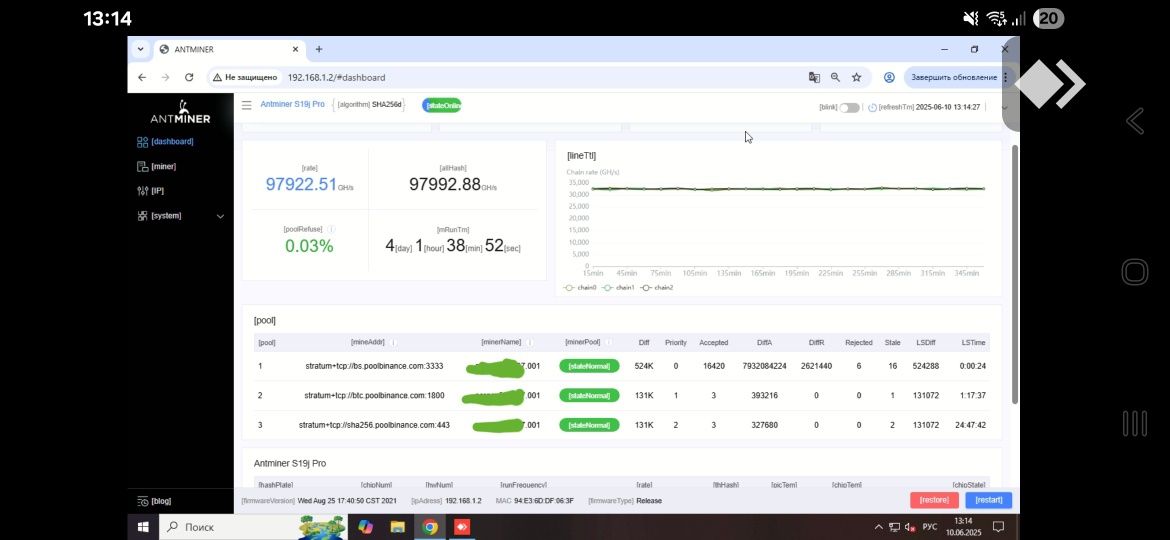Click stateNormal badge for btc.poolbinance.com pool
This screenshot has width=1170, height=540.
pyautogui.click(x=589, y=395)
